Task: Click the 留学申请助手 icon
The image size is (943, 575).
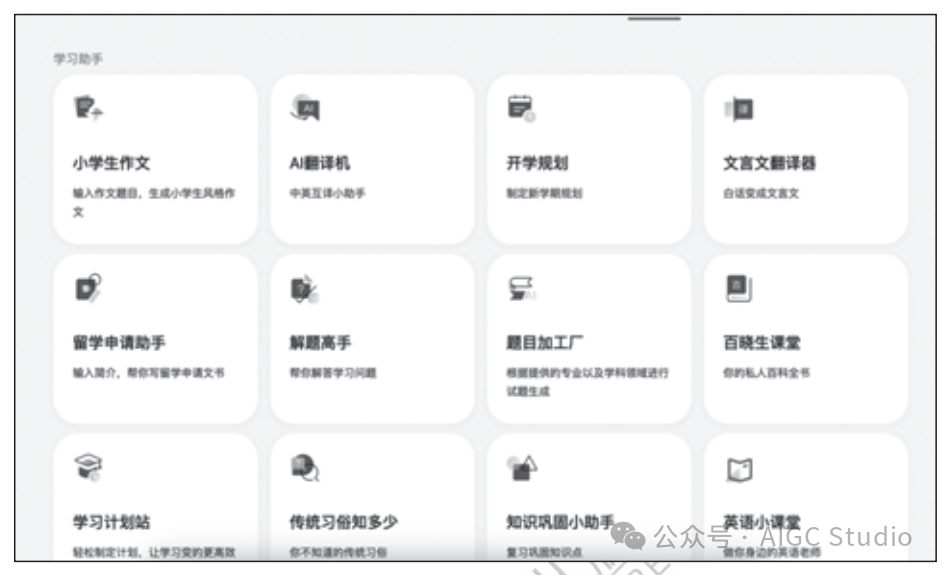Action: 88,288
